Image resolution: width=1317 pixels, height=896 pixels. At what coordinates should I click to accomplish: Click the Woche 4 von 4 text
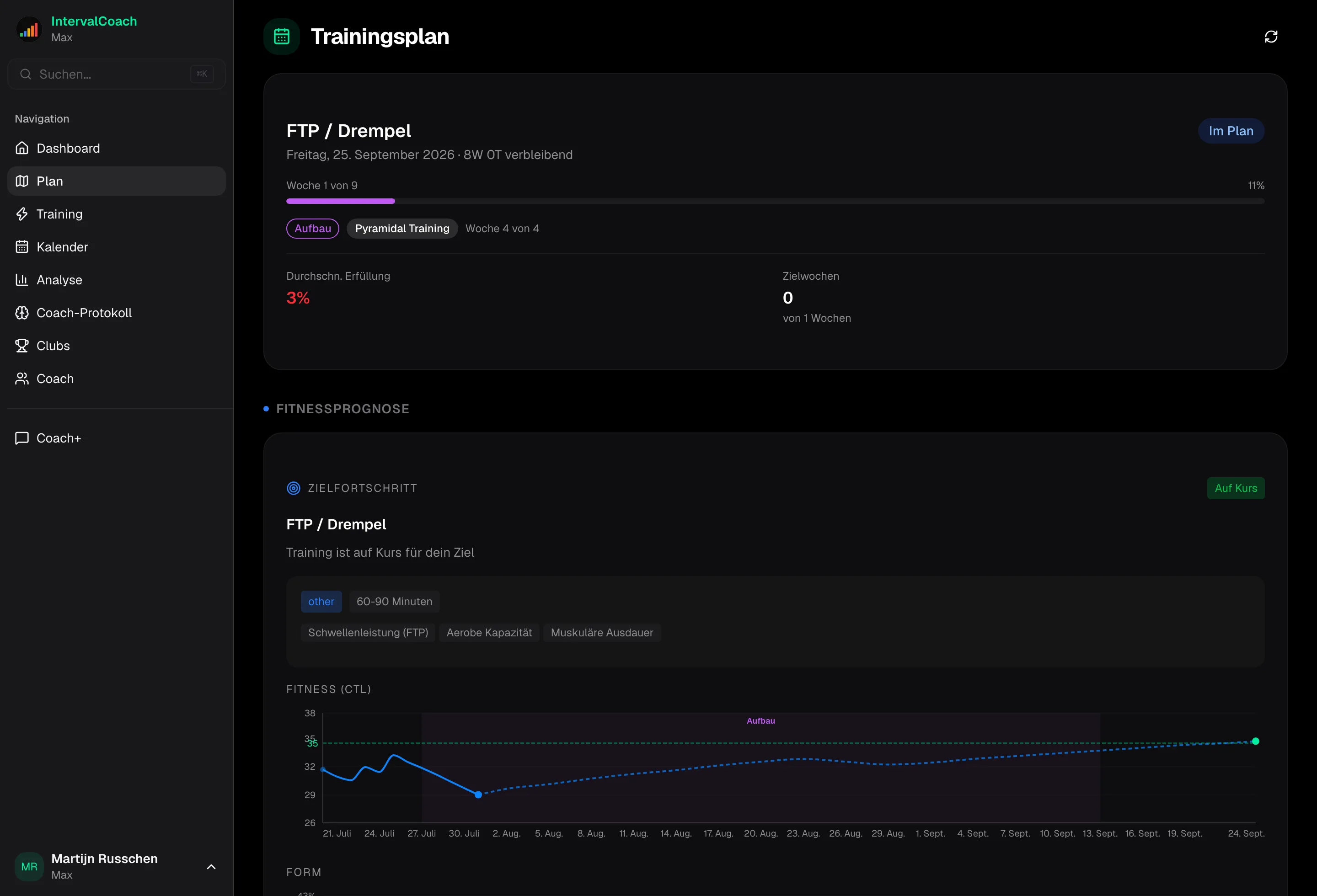pos(502,228)
